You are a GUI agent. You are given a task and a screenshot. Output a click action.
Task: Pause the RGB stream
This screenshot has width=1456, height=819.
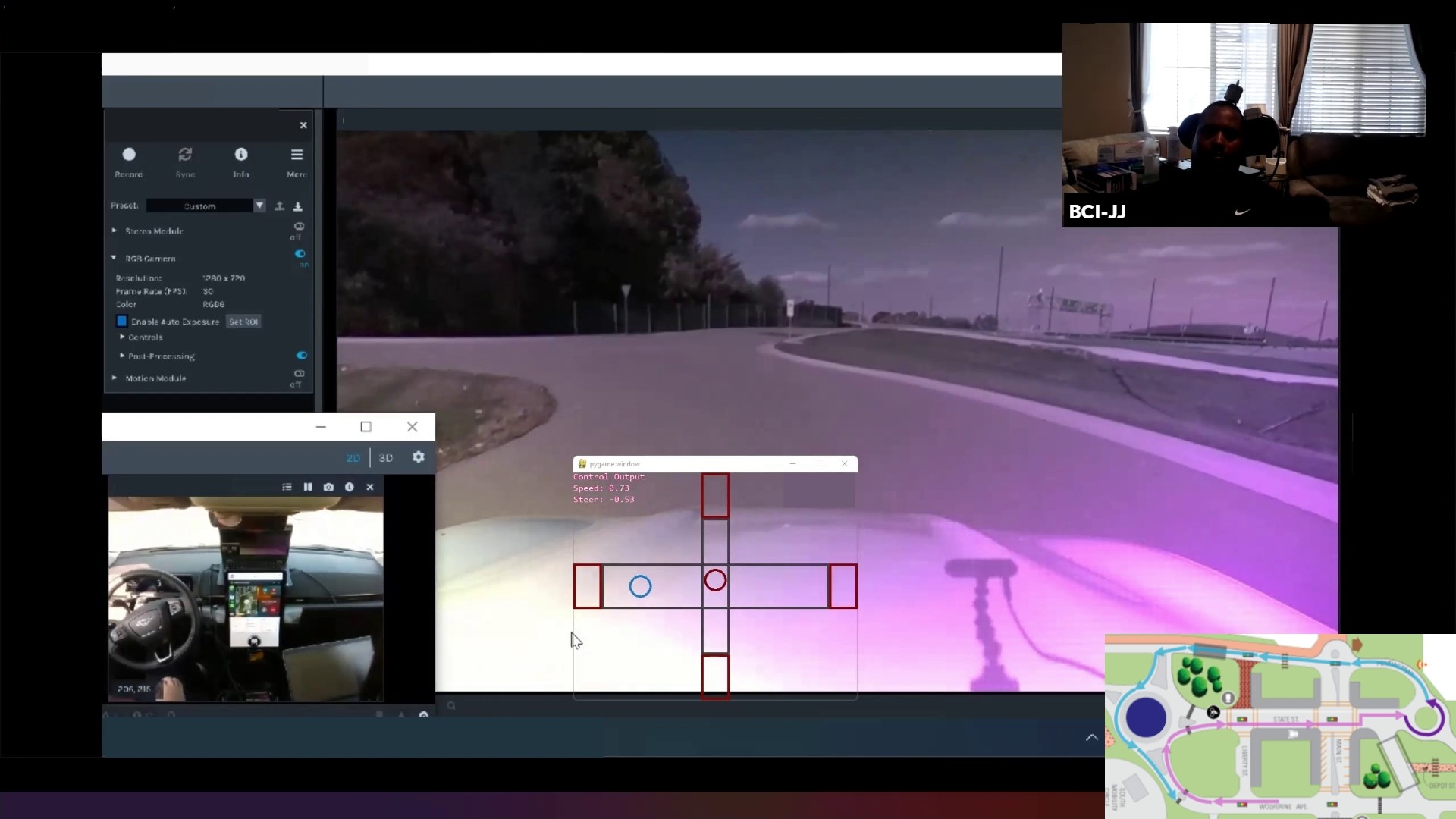pos(308,487)
